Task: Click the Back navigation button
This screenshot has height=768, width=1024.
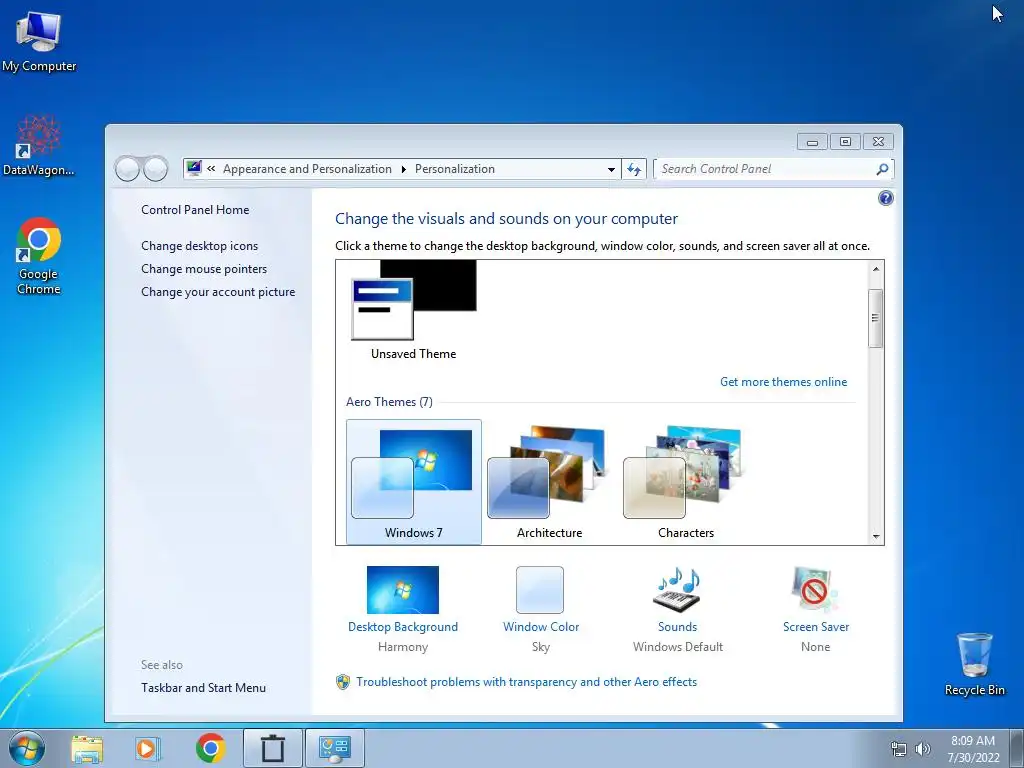Action: (127, 169)
